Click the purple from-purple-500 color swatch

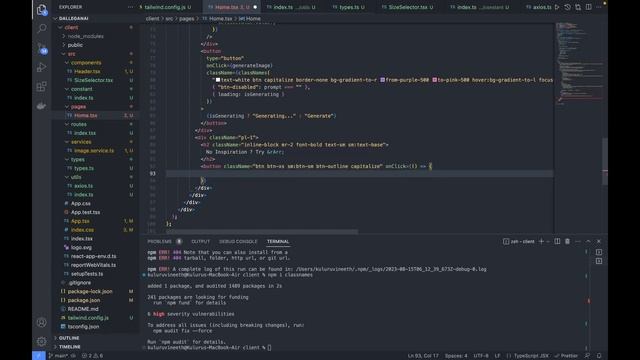pyautogui.click(x=382, y=80)
